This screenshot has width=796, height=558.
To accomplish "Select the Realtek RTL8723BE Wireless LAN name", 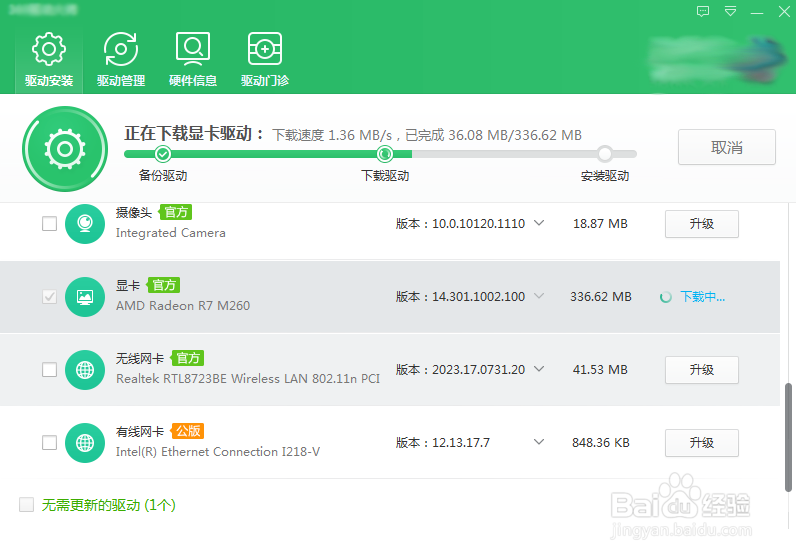I will click(x=248, y=379).
